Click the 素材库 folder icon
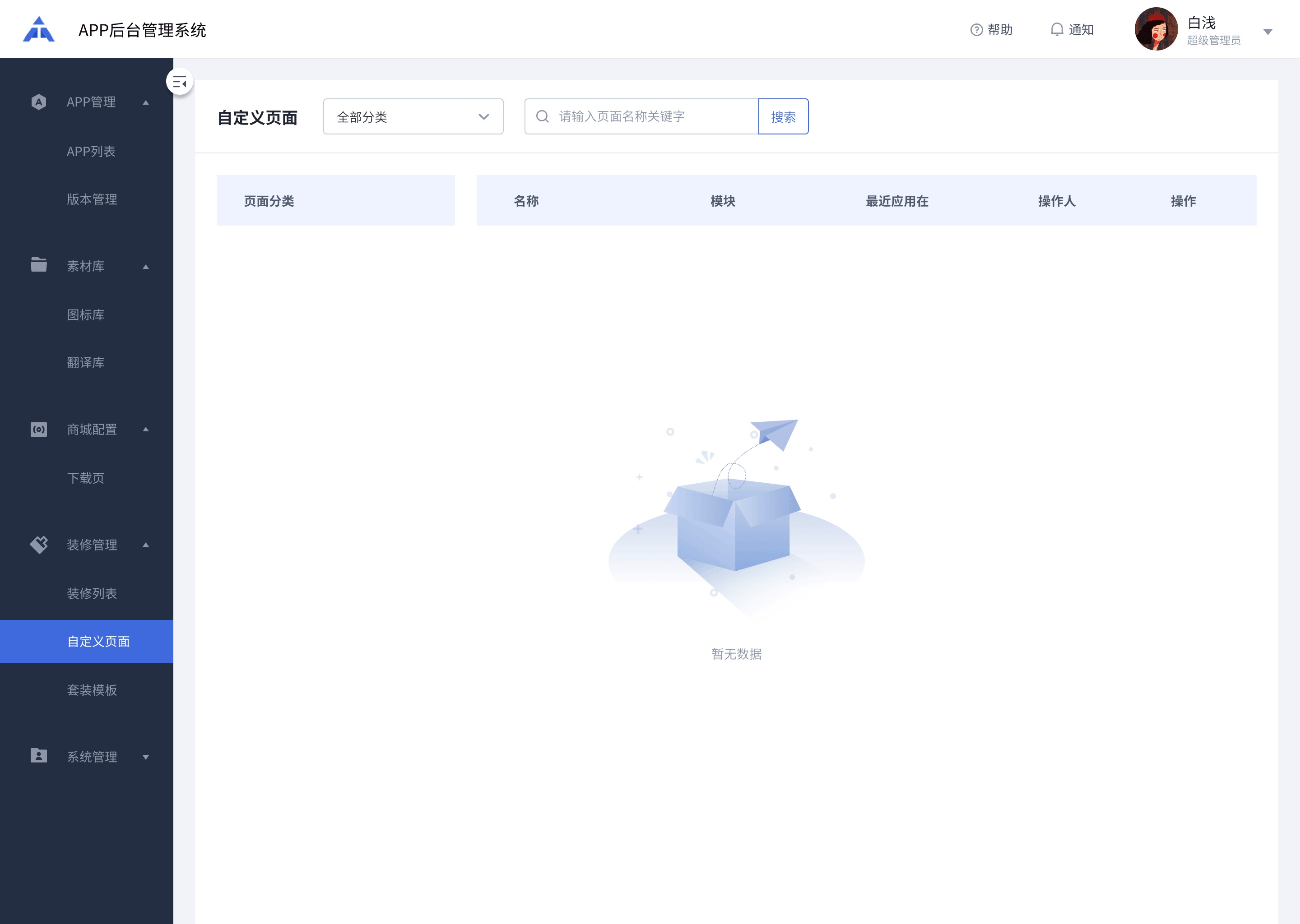Viewport: 1300px width, 924px height. pyautogui.click(x=39, y=264)
